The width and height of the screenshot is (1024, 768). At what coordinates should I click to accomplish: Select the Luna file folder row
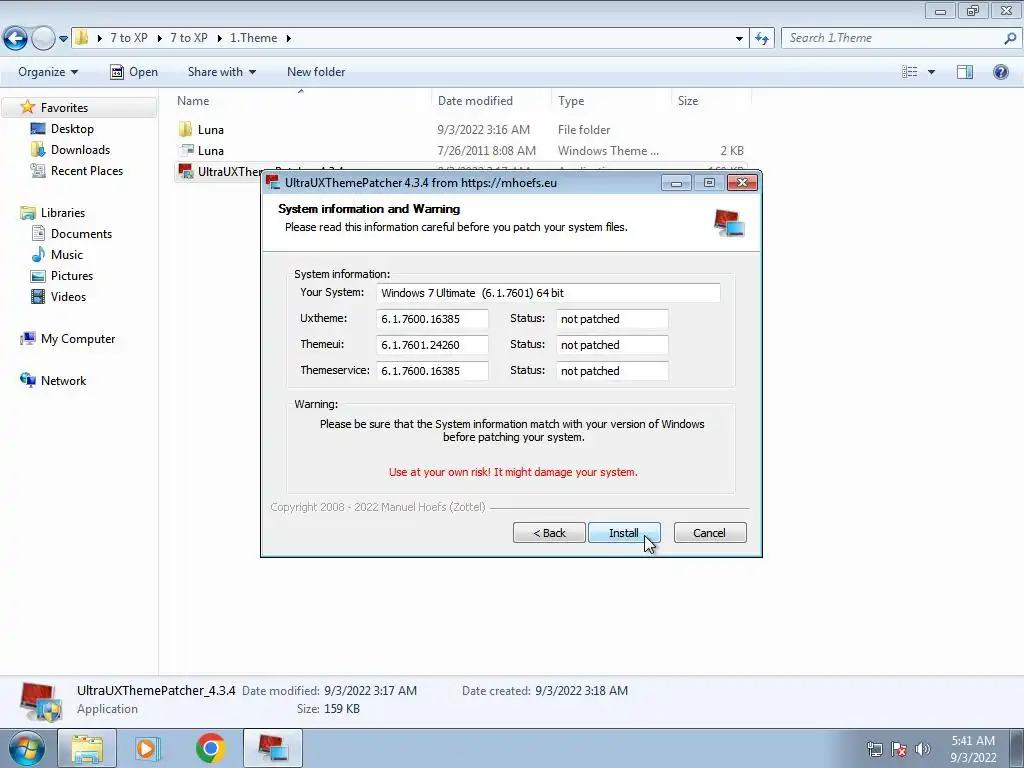coord(460,129)
